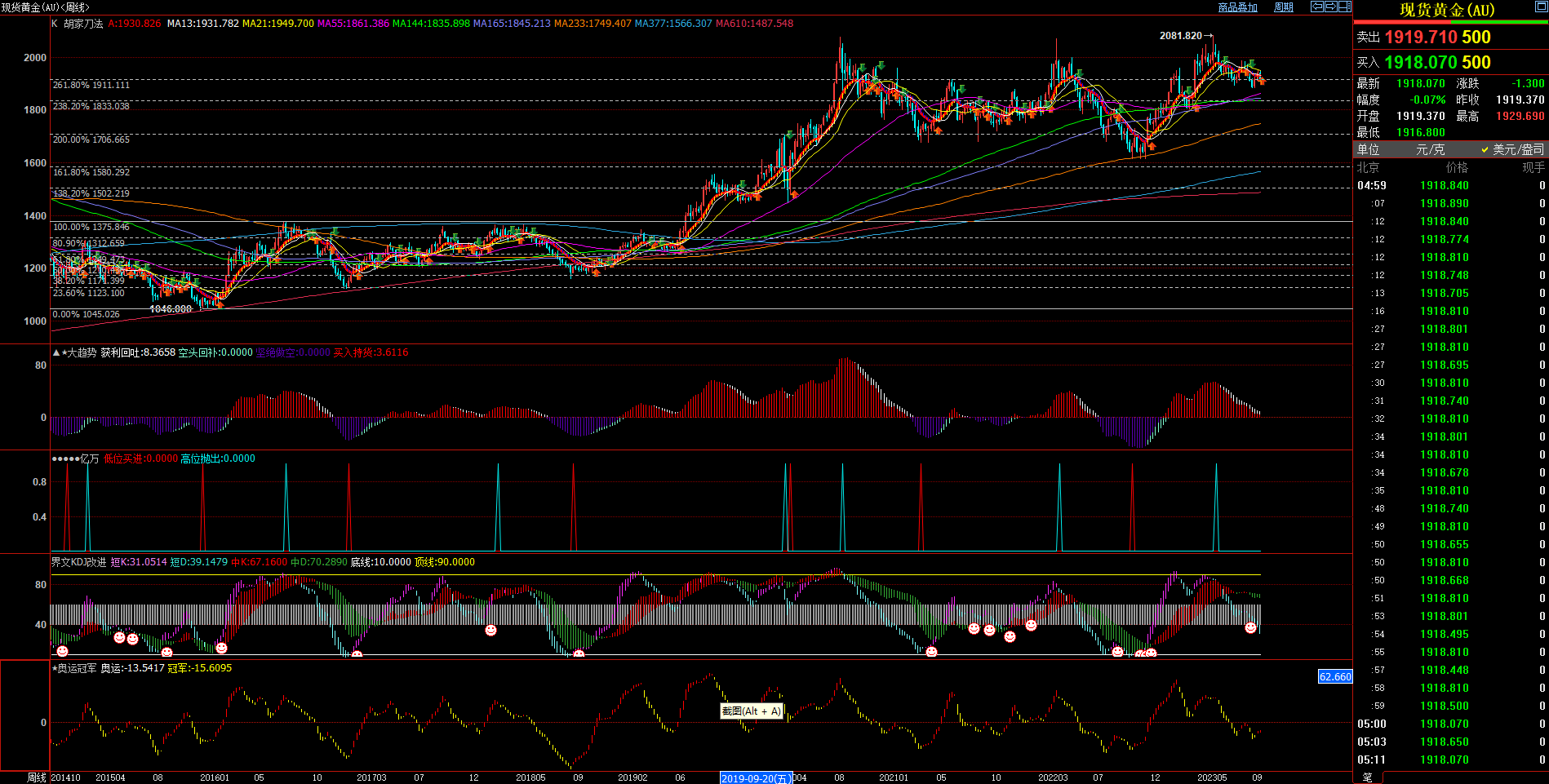
Task: Click the 周线 period label at bottom left
Action: point(37,777)
